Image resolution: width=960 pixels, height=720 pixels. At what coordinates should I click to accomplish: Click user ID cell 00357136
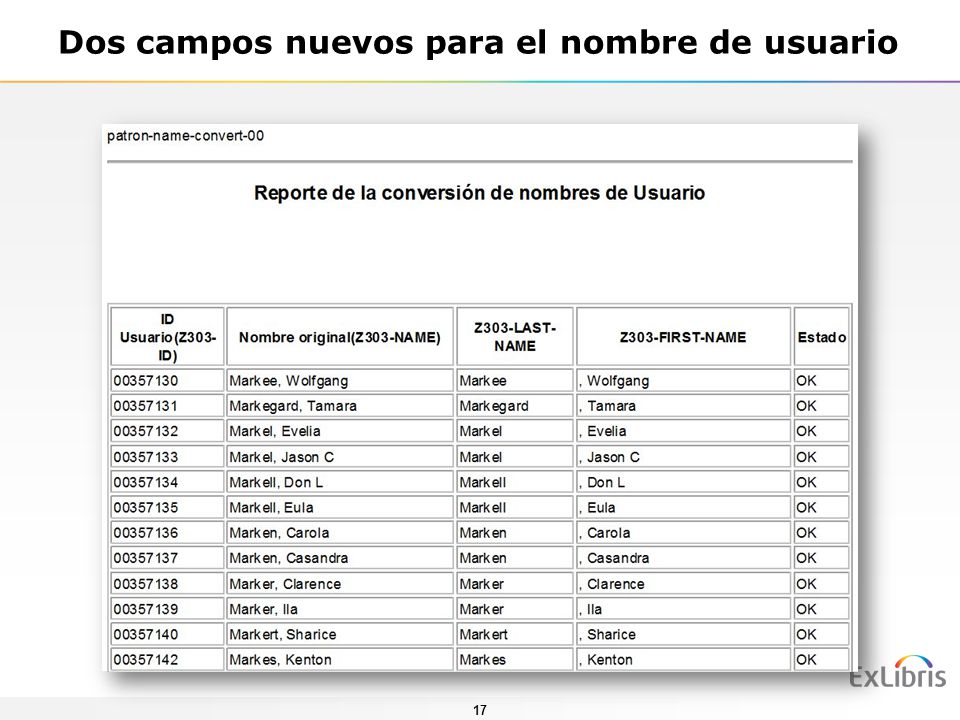click(x=168, y=533)
